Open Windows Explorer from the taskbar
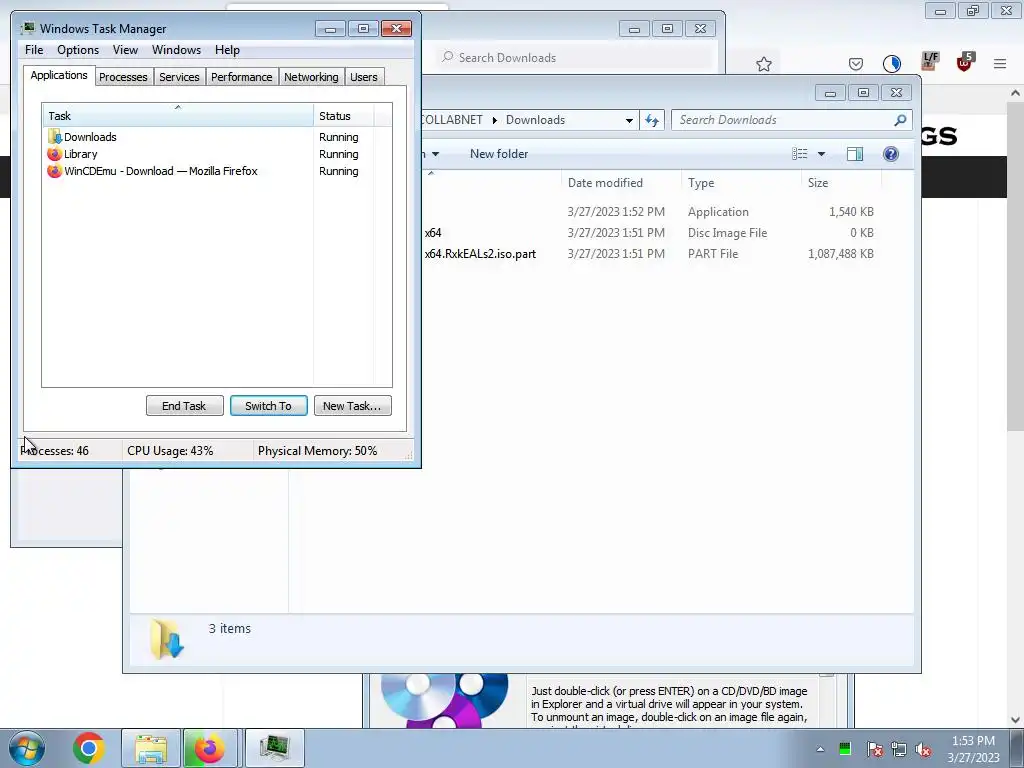The width and height of the screenshot is (1024, 768). click(151, 748)
